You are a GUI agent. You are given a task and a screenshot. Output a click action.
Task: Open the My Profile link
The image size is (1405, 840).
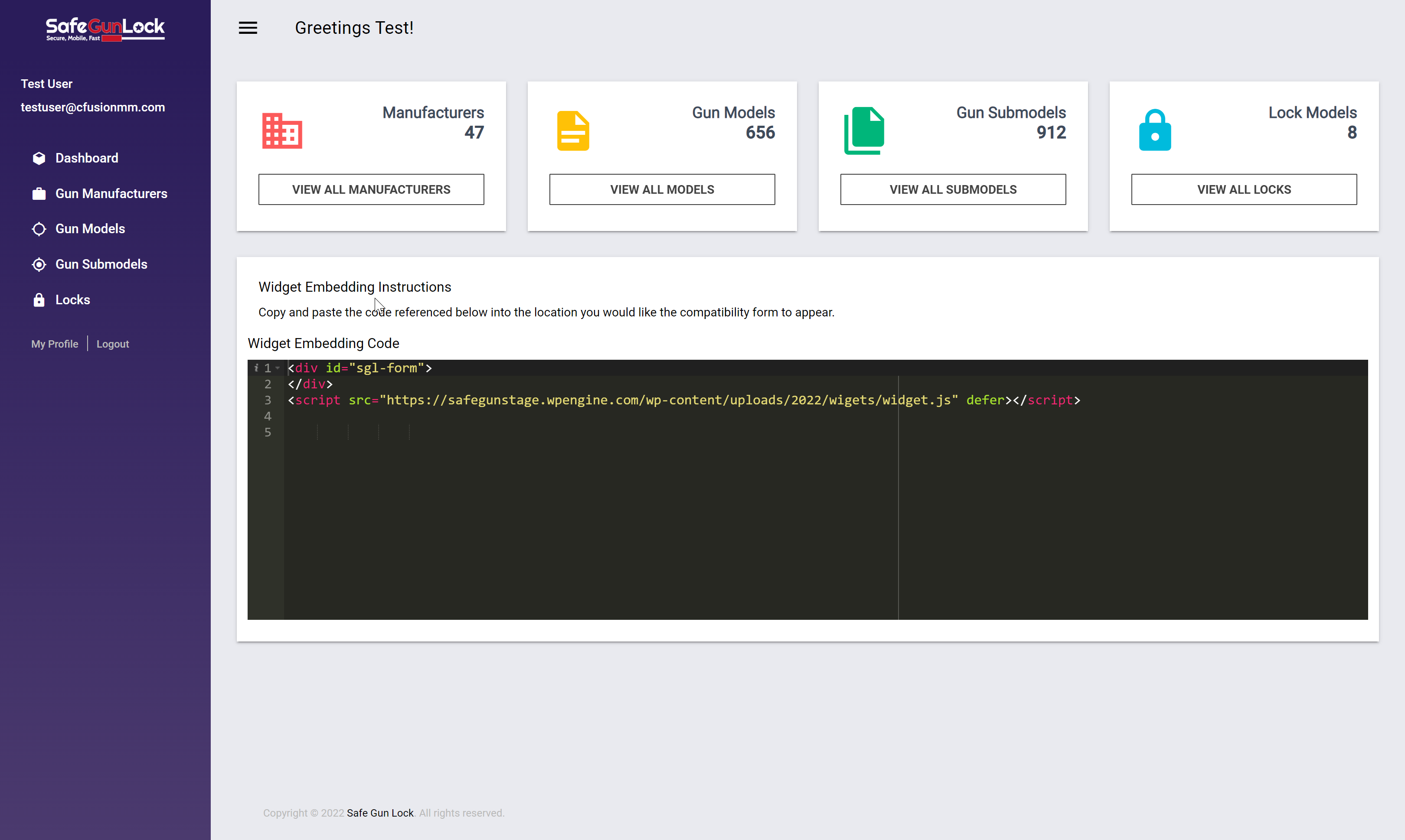pyautogui.click(x=54, y=344)
